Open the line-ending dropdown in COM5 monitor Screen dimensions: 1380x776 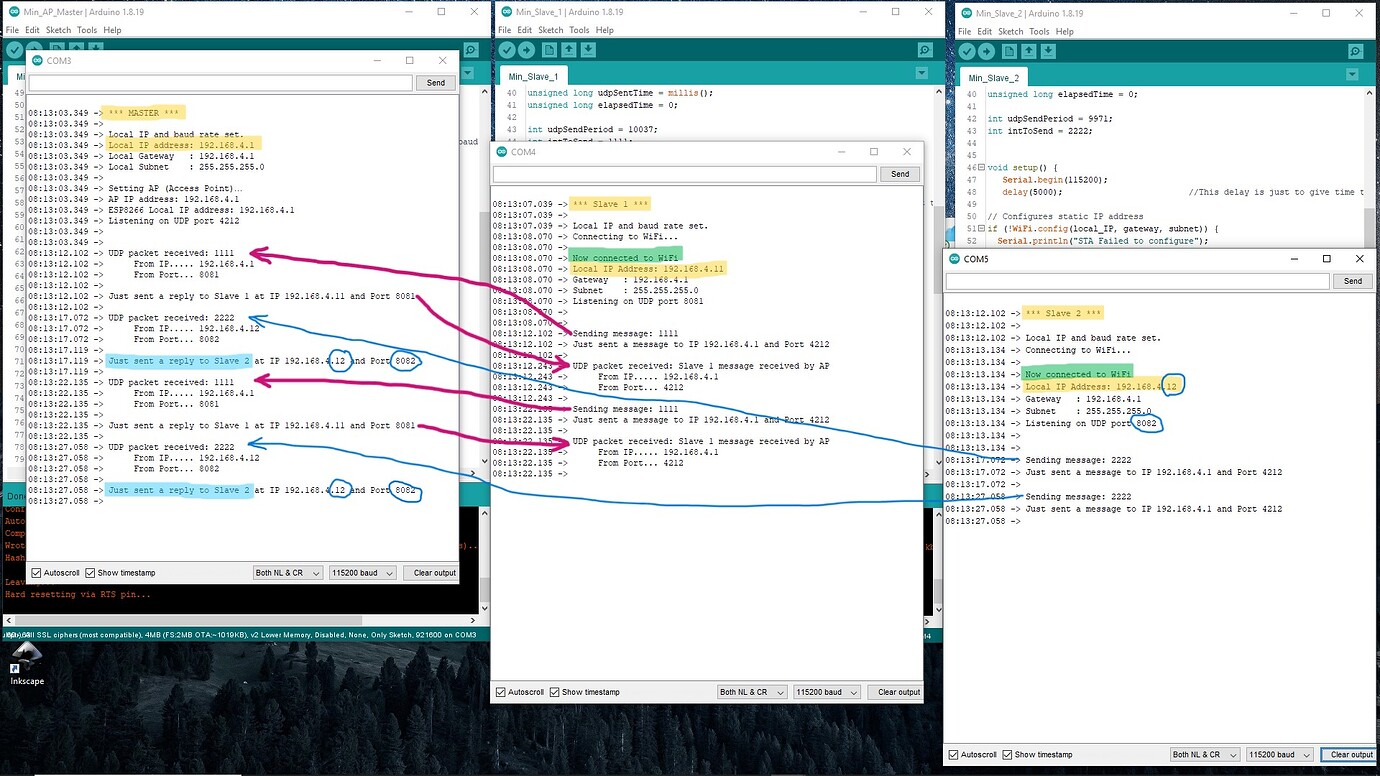pos(1204,754)
